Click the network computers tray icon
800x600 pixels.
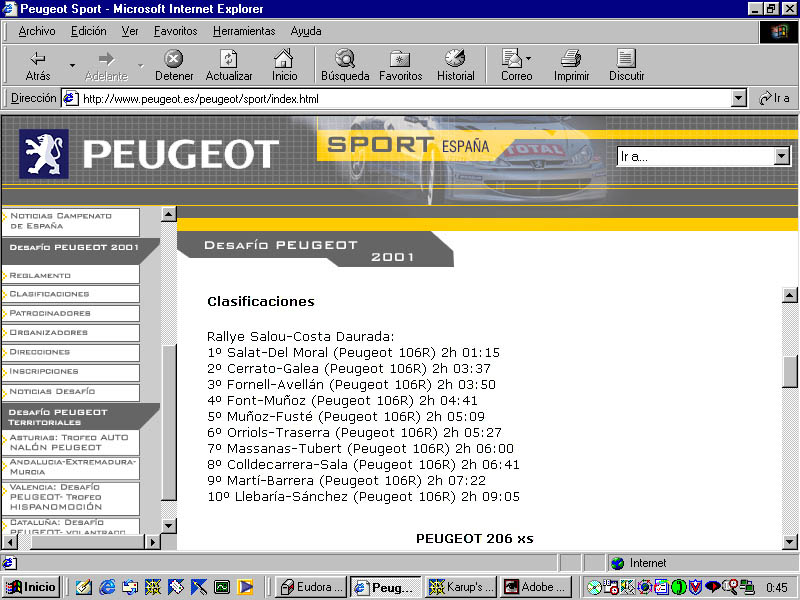click(747, 587)
